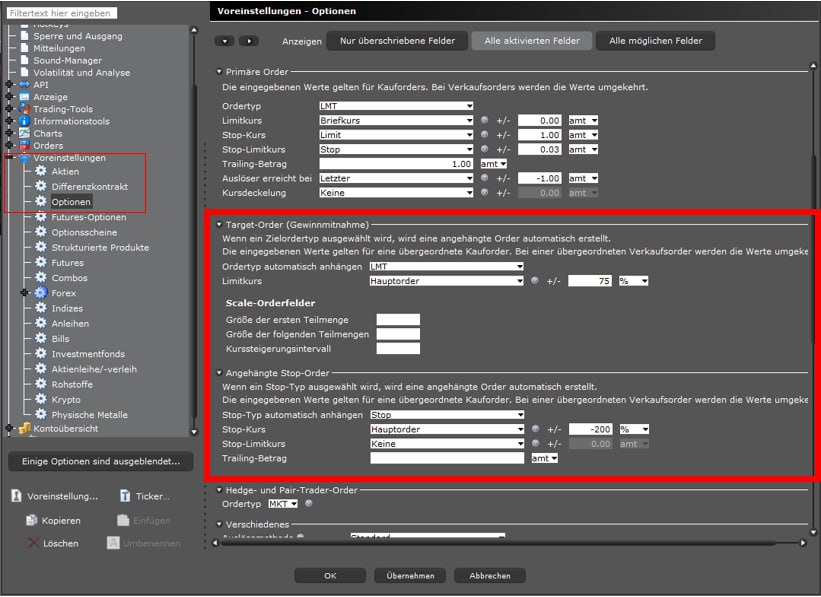This screenshot has height=597, width=821.
Task: Click the Kopieren copy icon
Action: coord(33,521)
